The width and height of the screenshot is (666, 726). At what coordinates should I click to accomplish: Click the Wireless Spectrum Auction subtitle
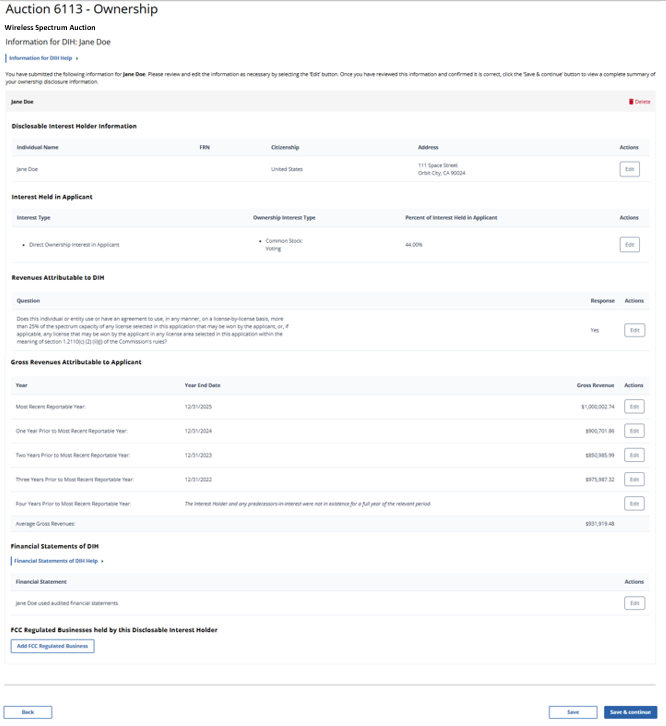(x=50, y=26)
